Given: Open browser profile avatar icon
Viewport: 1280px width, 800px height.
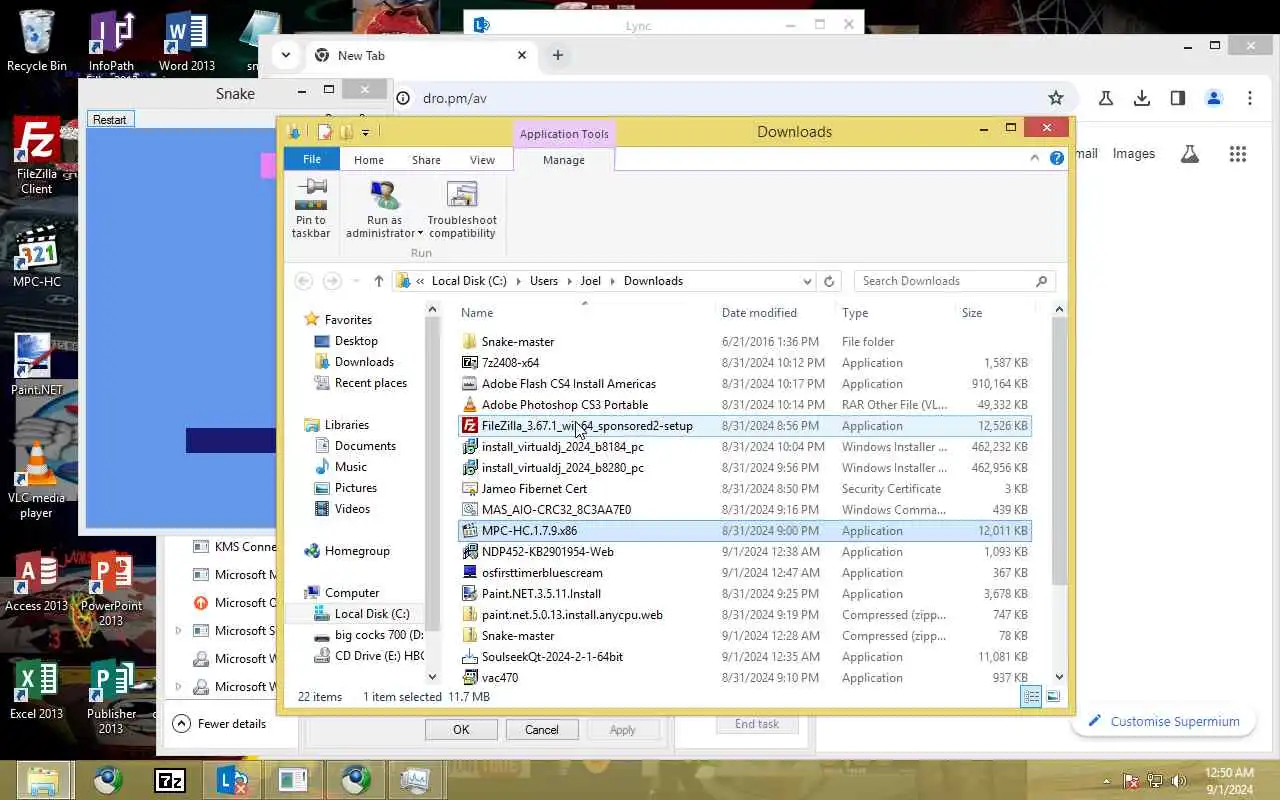Looking at the screenshot, I should tap(1214, 98).
